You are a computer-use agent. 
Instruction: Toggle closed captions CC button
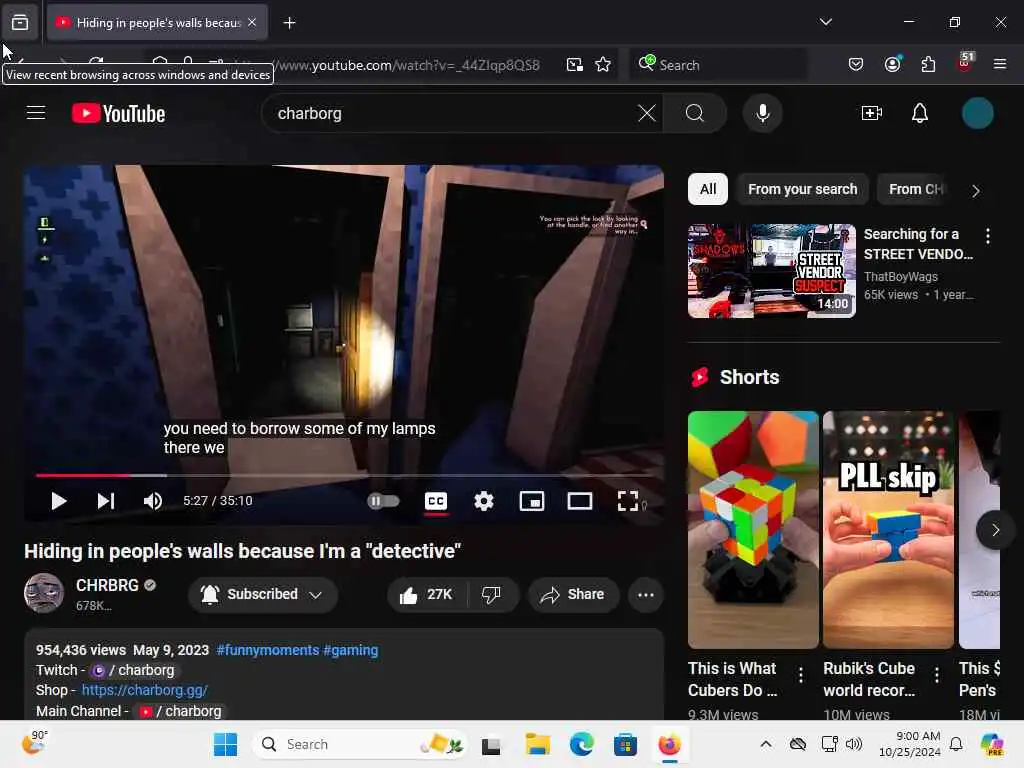point(436,501)
